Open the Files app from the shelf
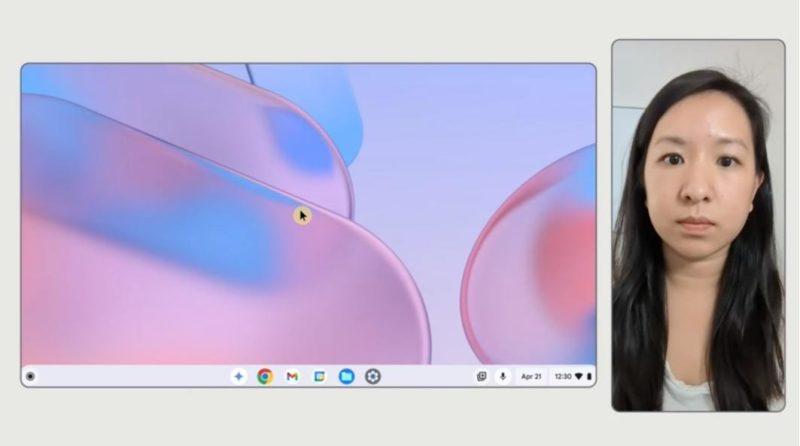The image size is (800, 446). pos(346,377)
